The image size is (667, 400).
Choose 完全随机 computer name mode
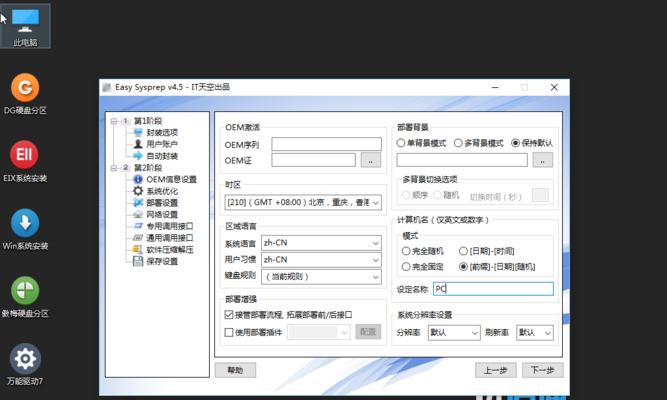(406, 251)
